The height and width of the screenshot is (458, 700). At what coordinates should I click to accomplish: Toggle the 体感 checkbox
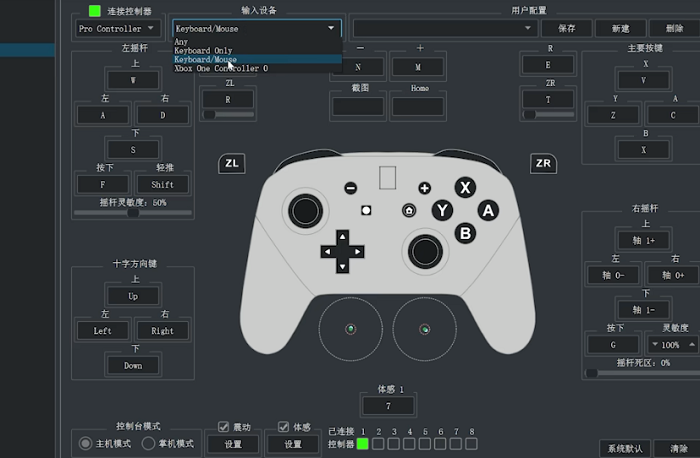[x=284, y=427]
